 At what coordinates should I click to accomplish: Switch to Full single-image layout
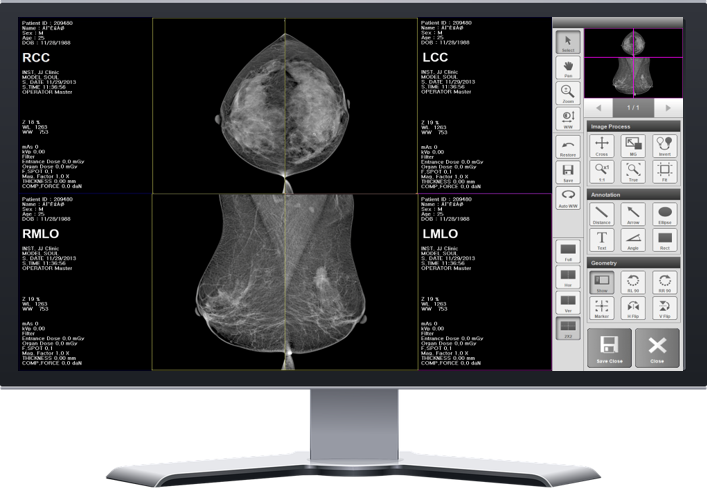(x=567, y=251)
